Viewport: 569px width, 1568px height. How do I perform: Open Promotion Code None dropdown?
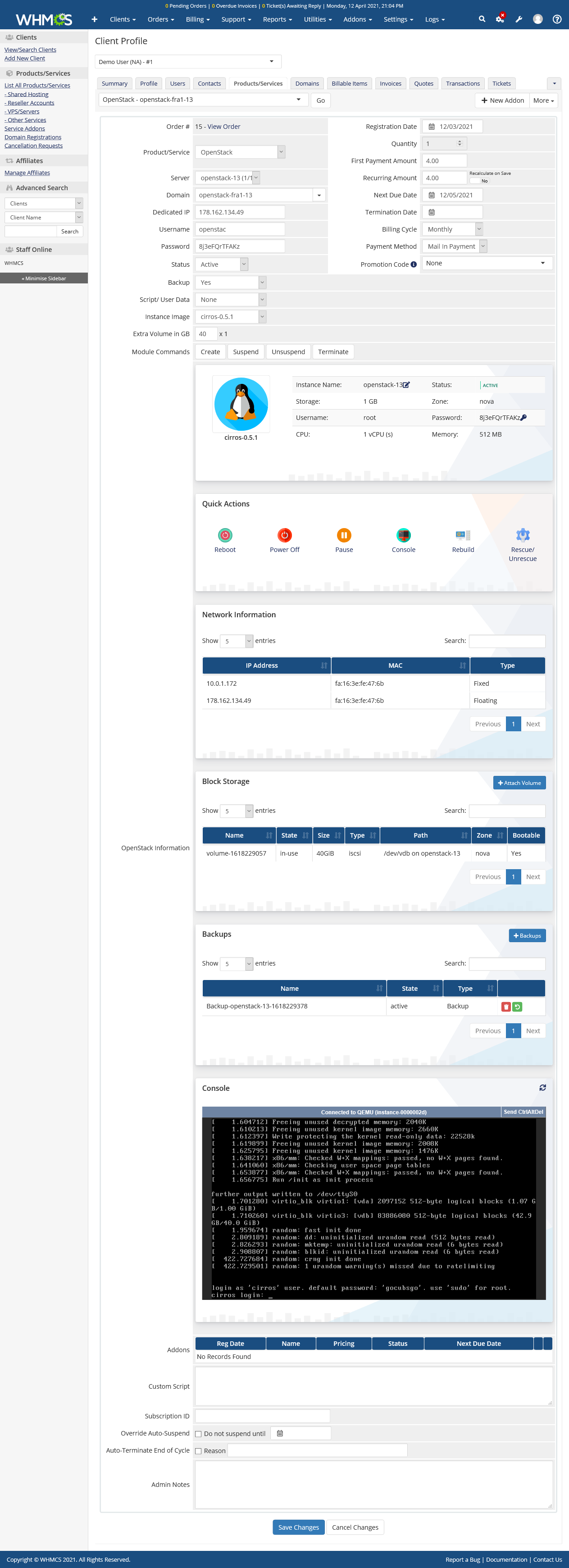click(487, 264)
